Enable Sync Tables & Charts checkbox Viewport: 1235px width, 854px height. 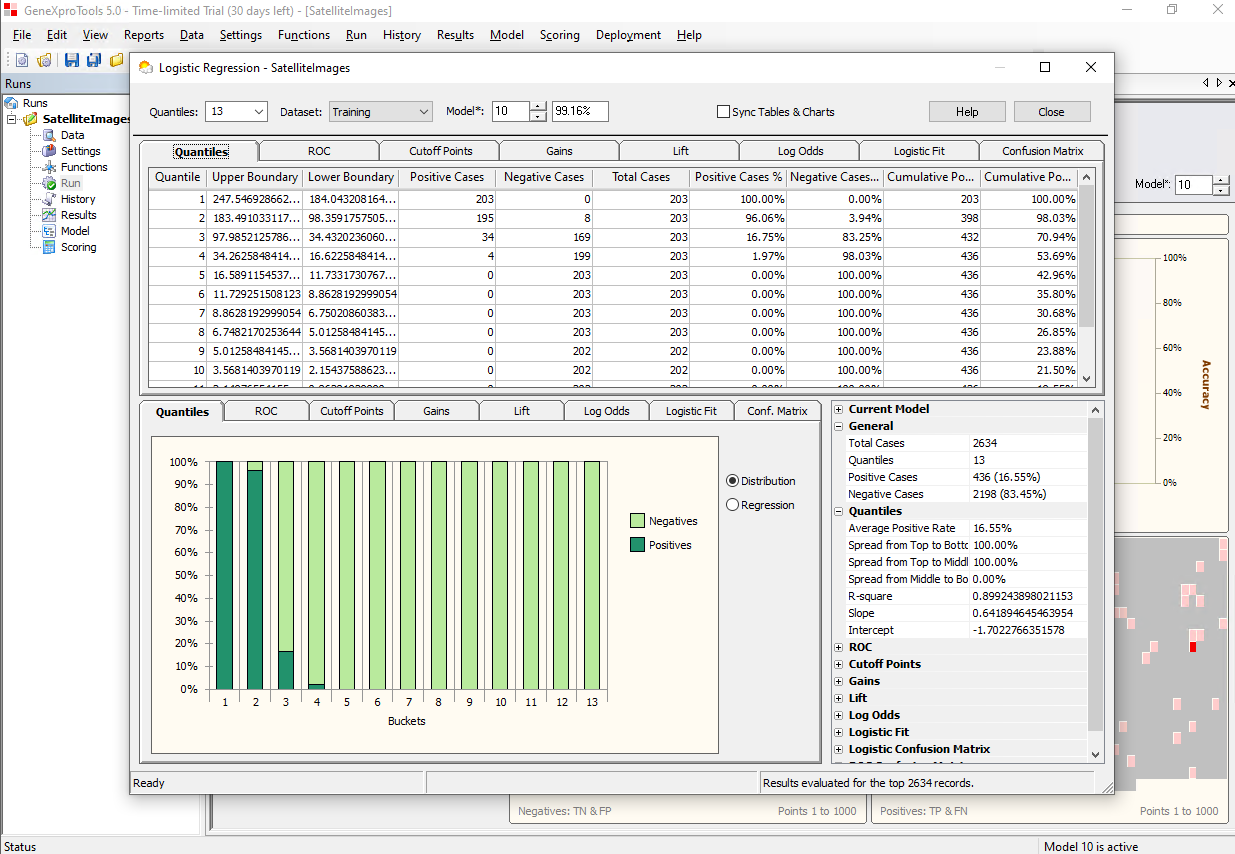click(x=723, y=112)
